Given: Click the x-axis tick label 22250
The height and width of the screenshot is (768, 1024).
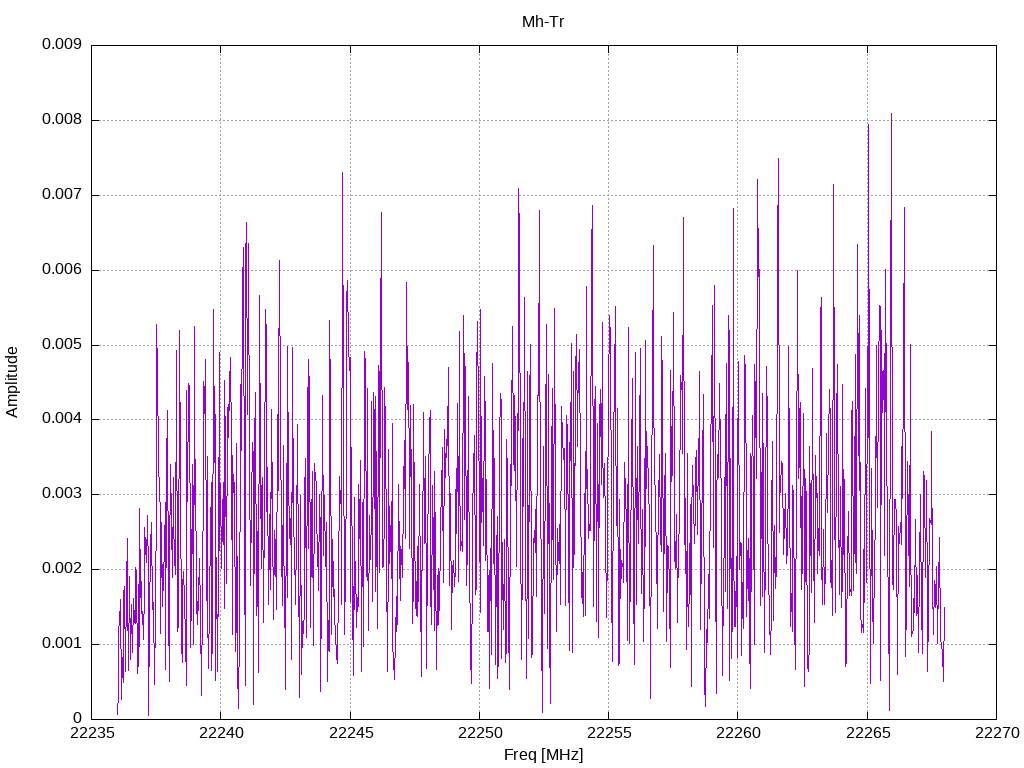Looking at the screenshot, I should tap(480, 733).
